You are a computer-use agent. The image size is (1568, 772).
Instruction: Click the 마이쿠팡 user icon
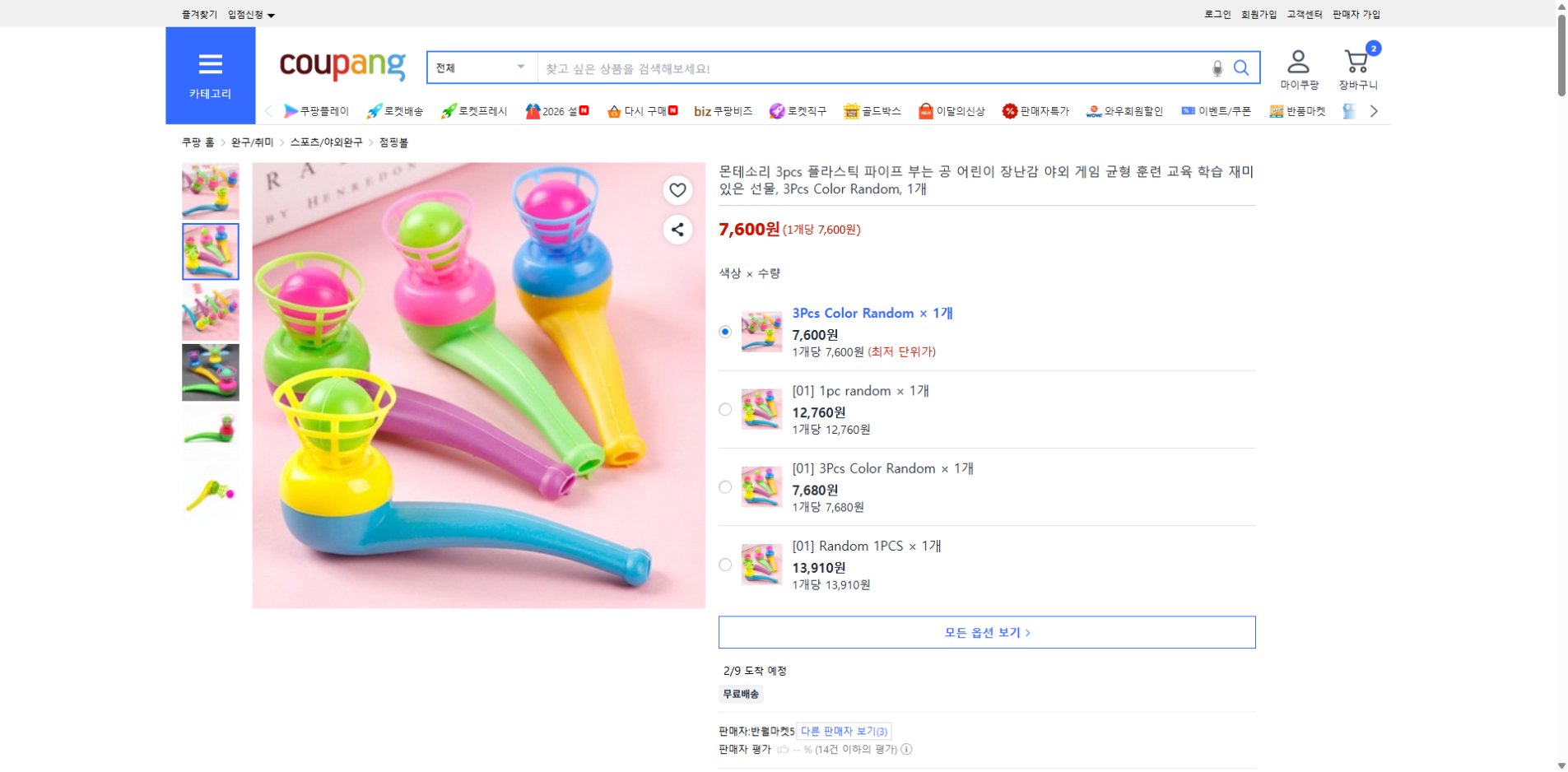click(x=1298, y=59)
